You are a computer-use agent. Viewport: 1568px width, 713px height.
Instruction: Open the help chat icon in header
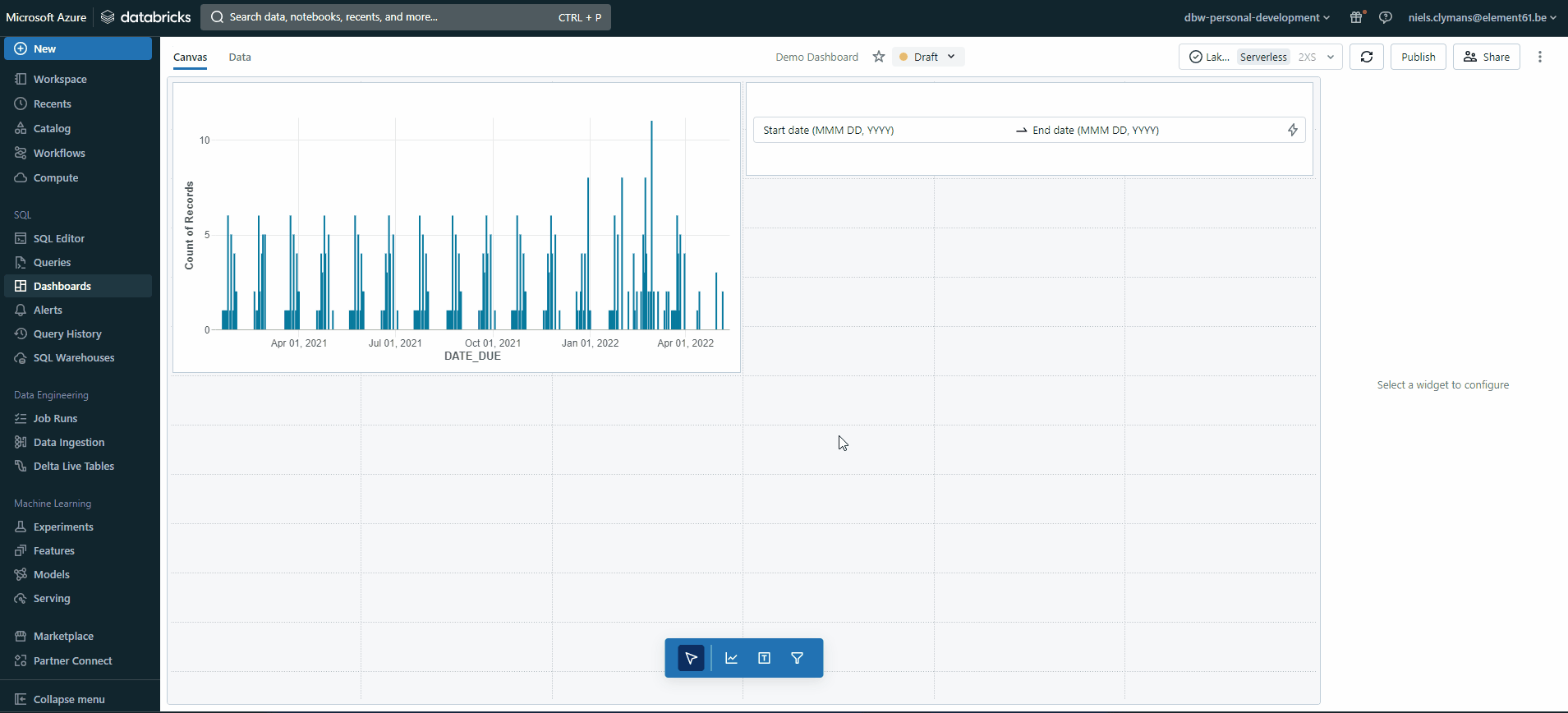click(1386, 17)
